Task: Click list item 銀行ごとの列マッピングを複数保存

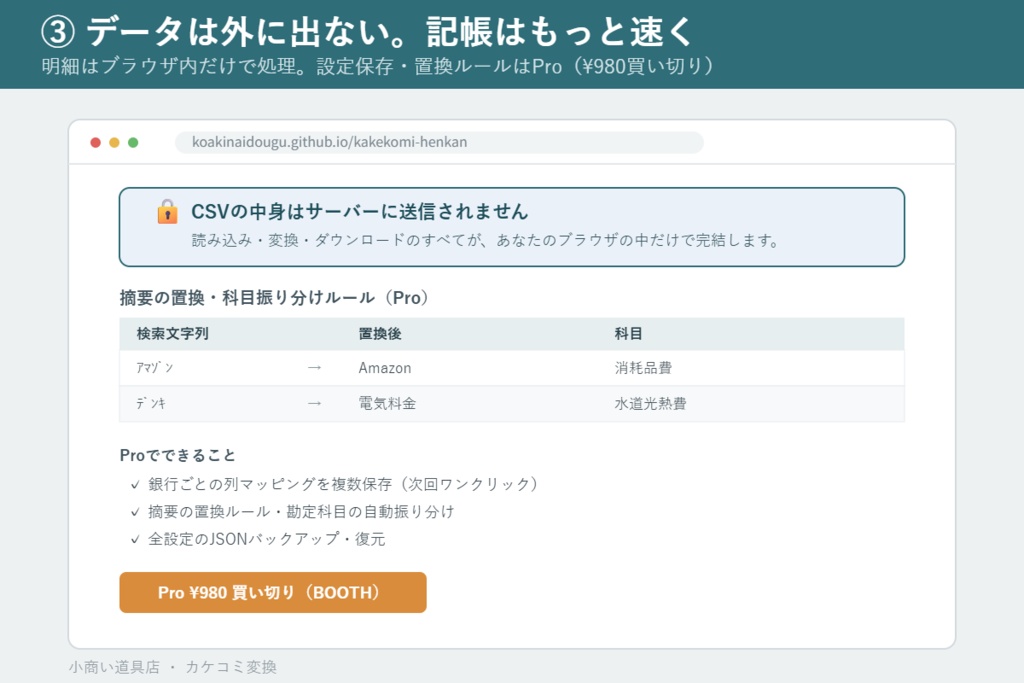Action: 344,484
